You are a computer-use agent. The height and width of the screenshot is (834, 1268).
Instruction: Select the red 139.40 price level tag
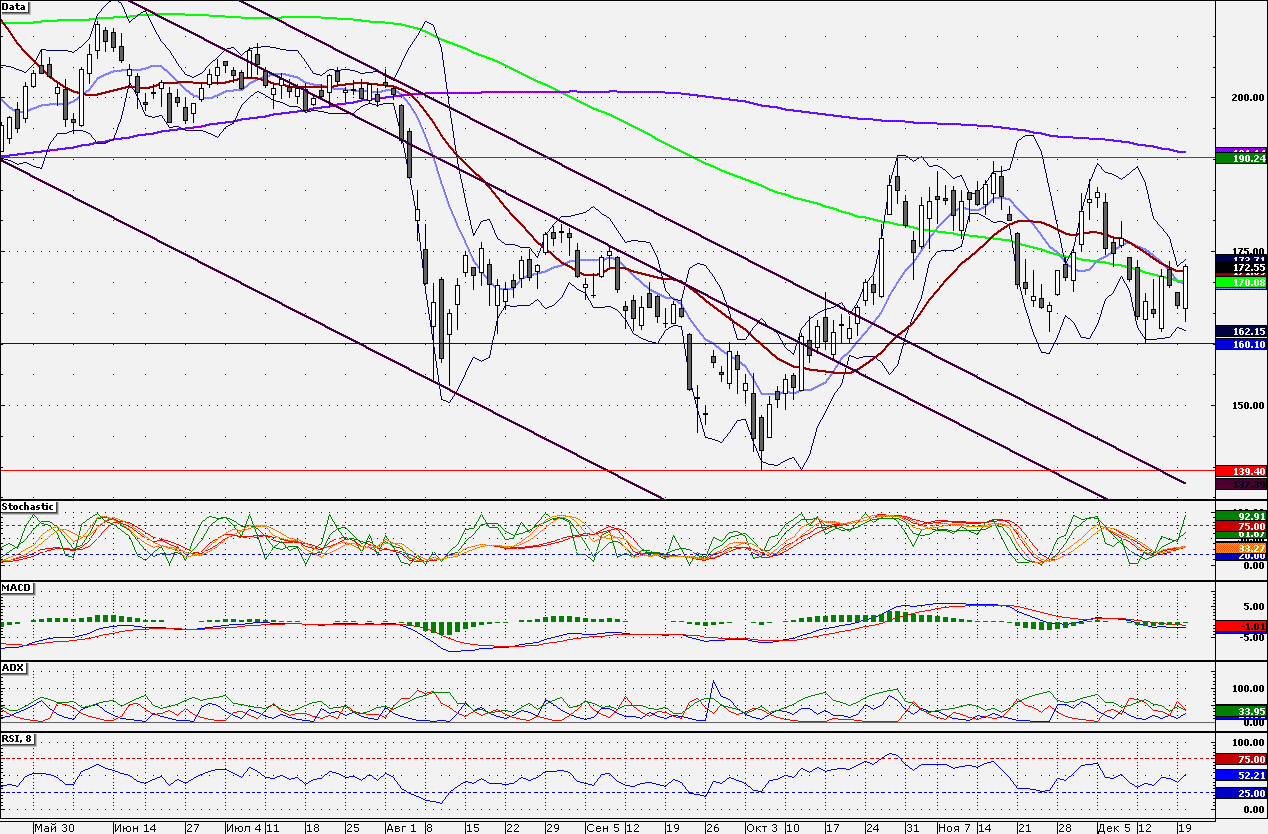(x=1241, y=471)
